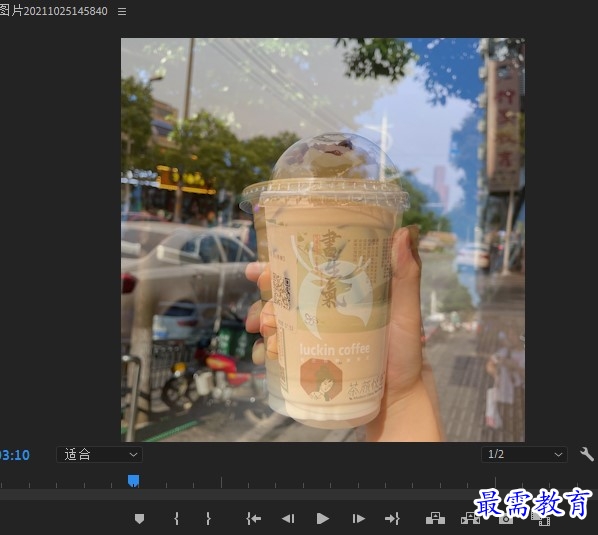The width and height of the screenshot is (598, 535).
Task: Open the wrench settings menu
Action: point(587,455)
